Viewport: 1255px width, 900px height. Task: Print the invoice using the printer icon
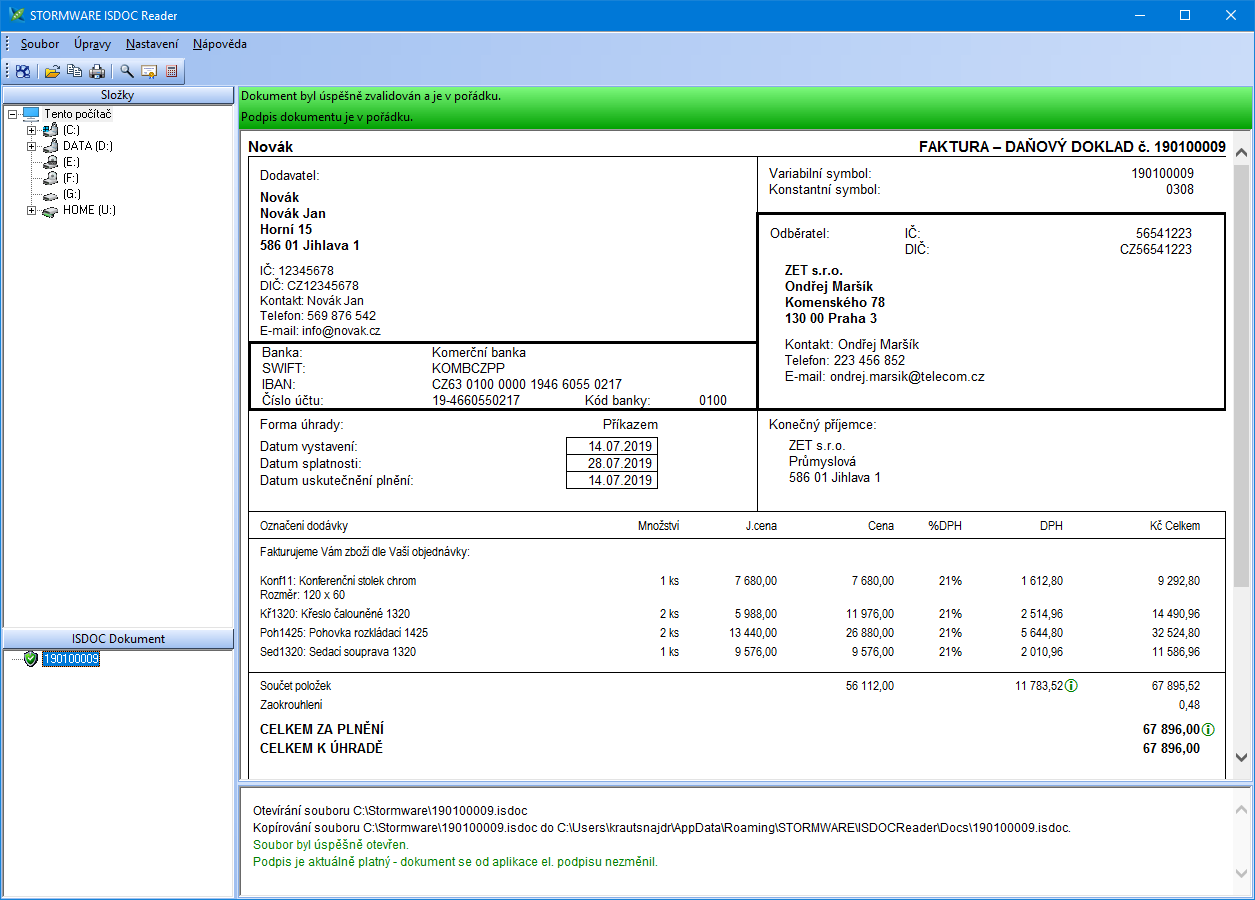point(97,71)
